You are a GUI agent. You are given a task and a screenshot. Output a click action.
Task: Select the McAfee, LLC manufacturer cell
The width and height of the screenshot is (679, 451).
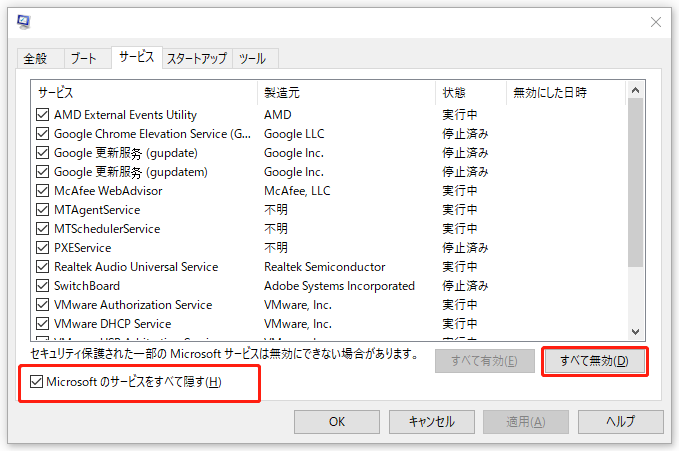pos(297,191)
